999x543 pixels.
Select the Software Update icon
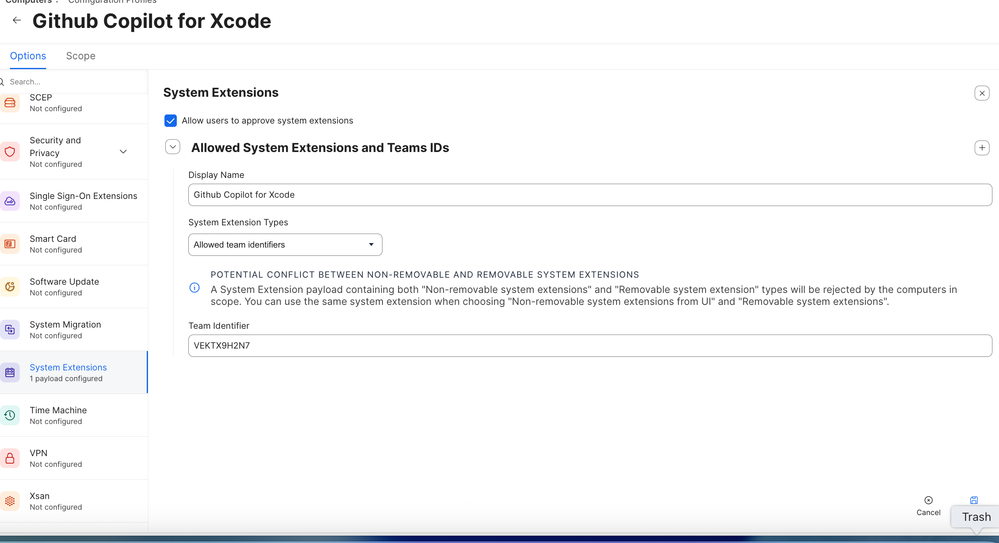[10, 286]
